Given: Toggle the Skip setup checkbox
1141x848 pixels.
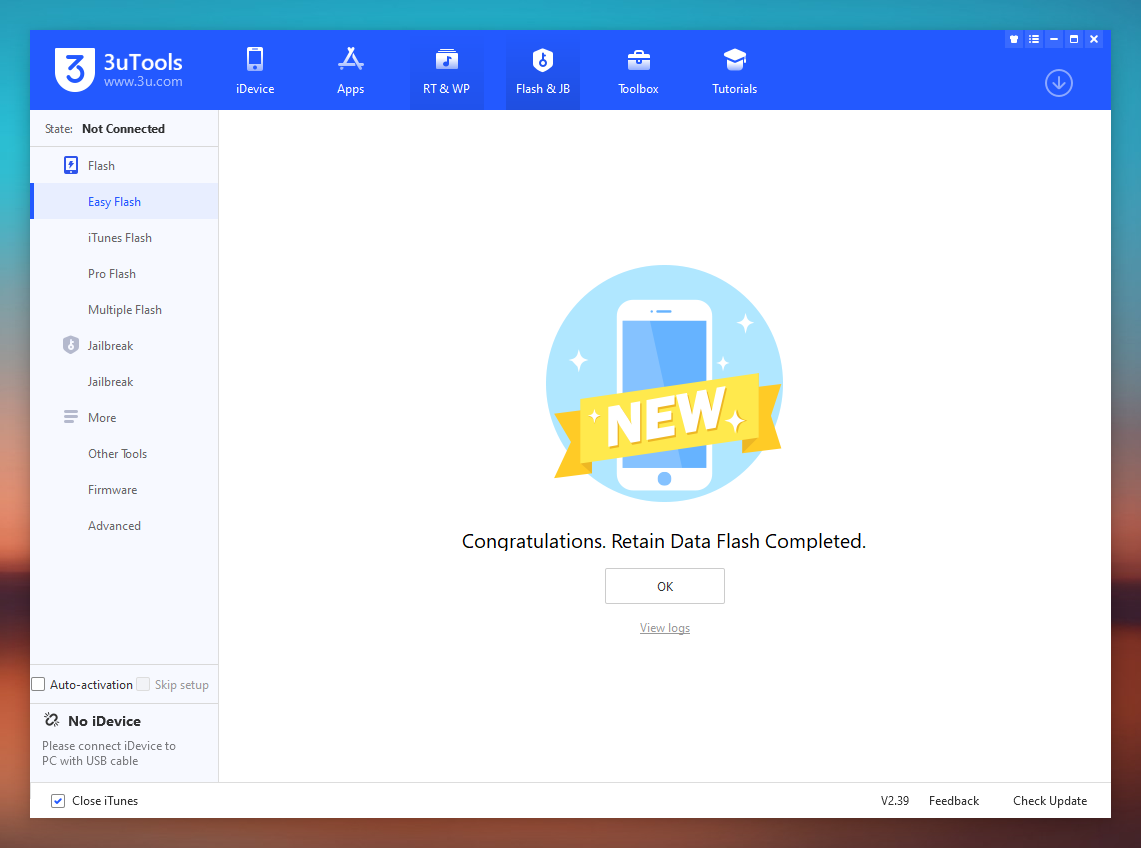Looking at the screenshot, I should pyautogui.click(x=143, y=685).
